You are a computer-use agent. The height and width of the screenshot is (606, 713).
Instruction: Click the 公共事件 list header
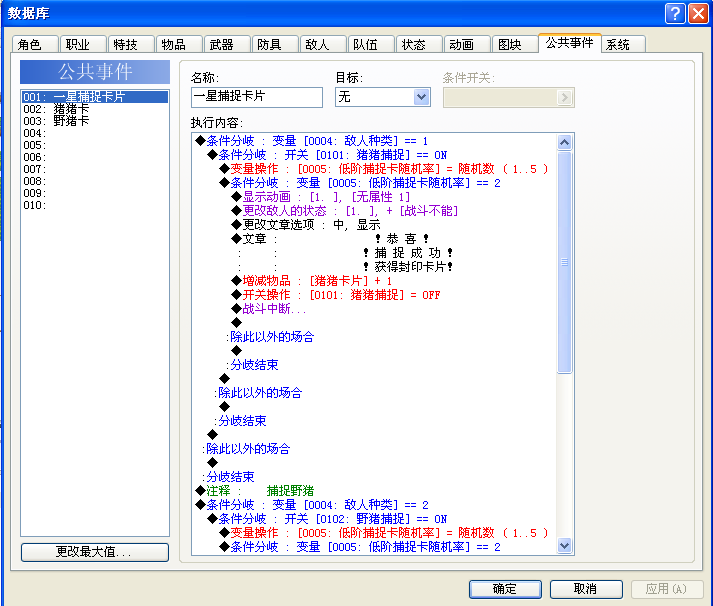point(95,72)
